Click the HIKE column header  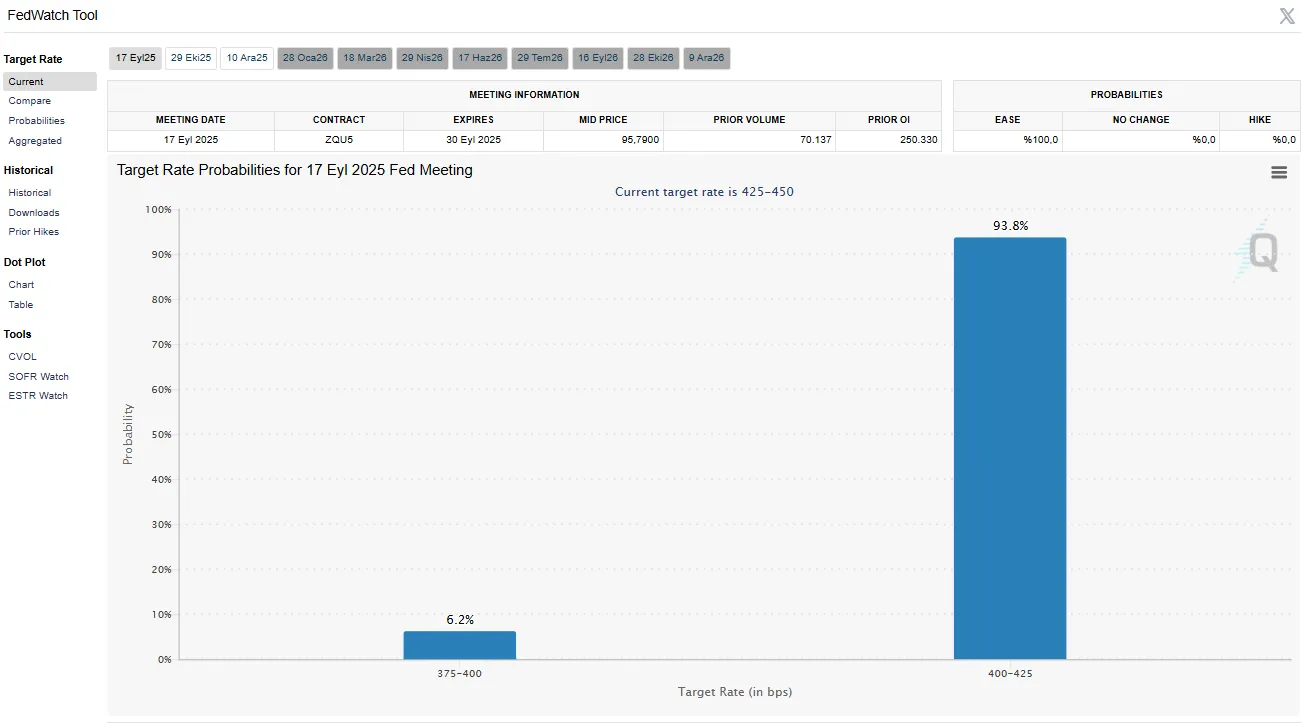tap(1260, 120)
